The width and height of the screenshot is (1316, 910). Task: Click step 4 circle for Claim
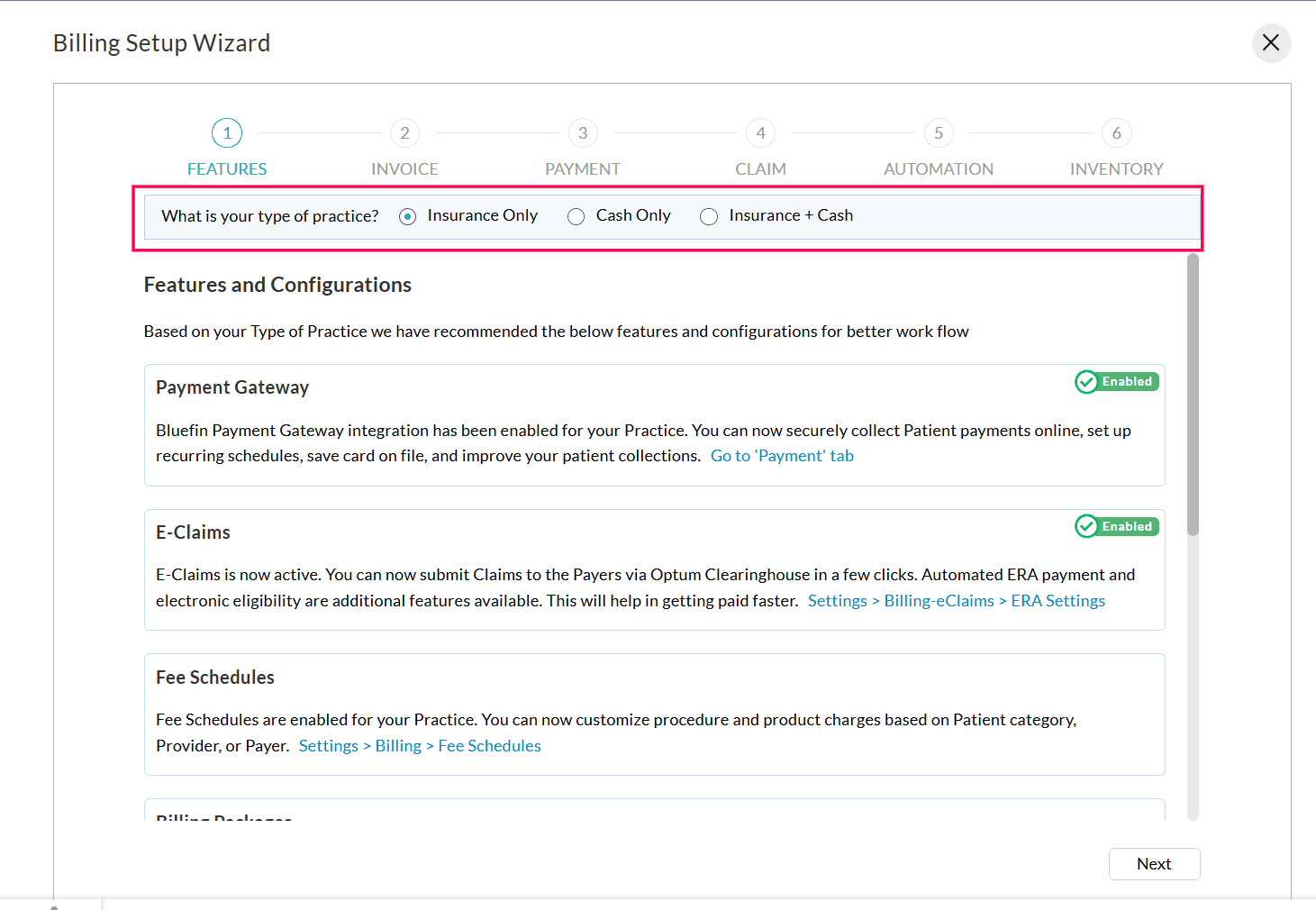[x=760, y=133]
